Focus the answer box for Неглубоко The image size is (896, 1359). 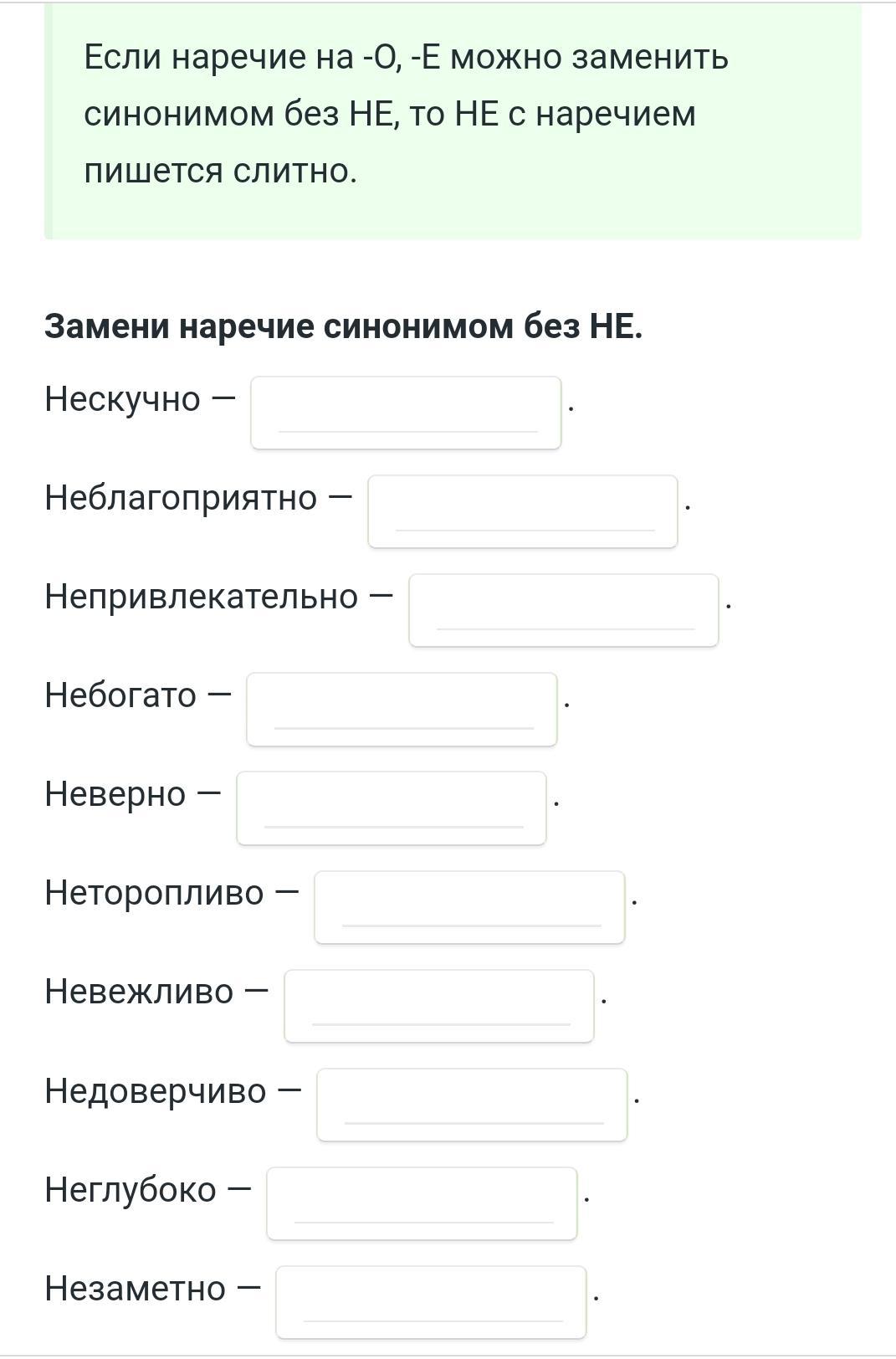[x=422, y=1203]
